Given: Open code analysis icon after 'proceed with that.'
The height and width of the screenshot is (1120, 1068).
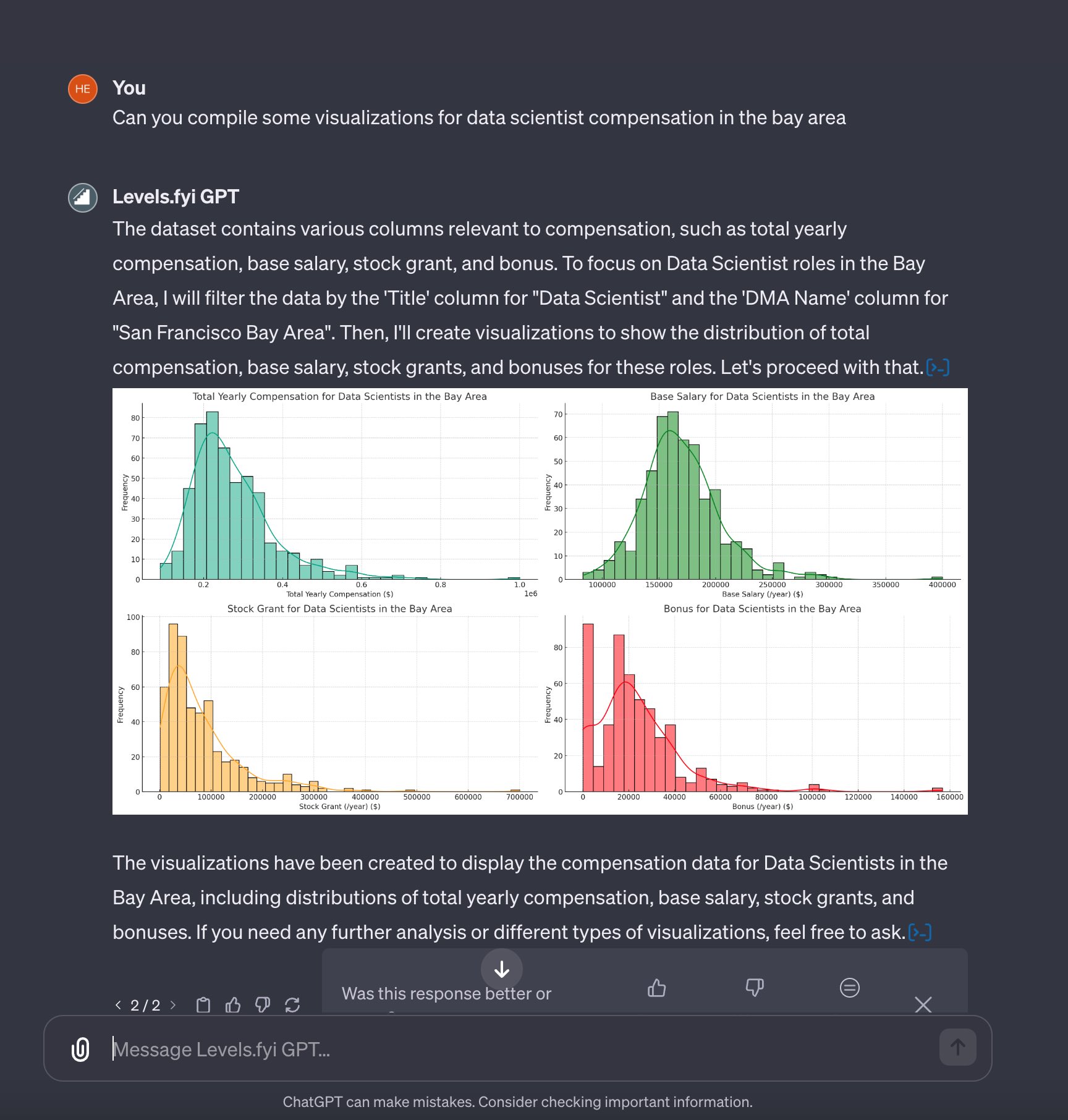Looking at the screenshot, I should [938, 368].
